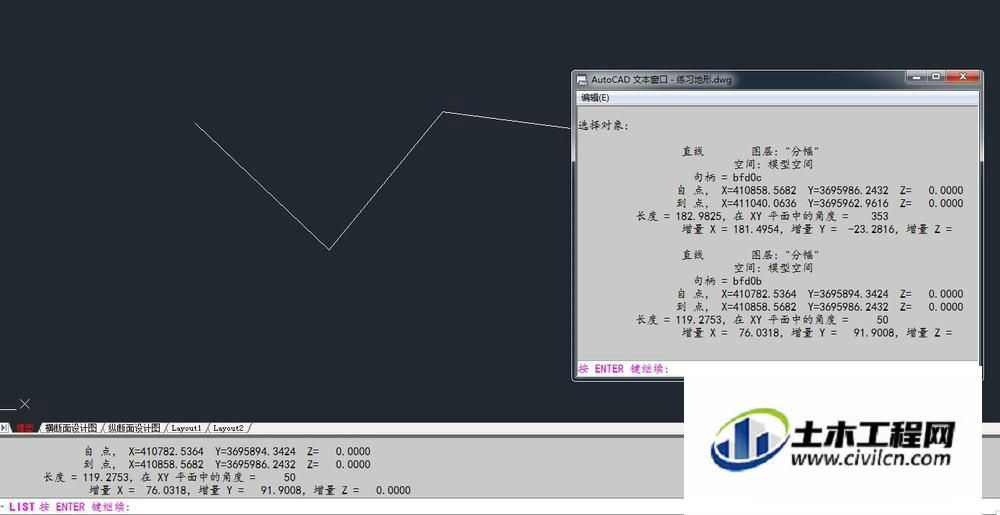The width and height of the screenshot is (1000, 515).
Task: Click the 到 点 X=411040.0636 line
Action: pos(820,203)
